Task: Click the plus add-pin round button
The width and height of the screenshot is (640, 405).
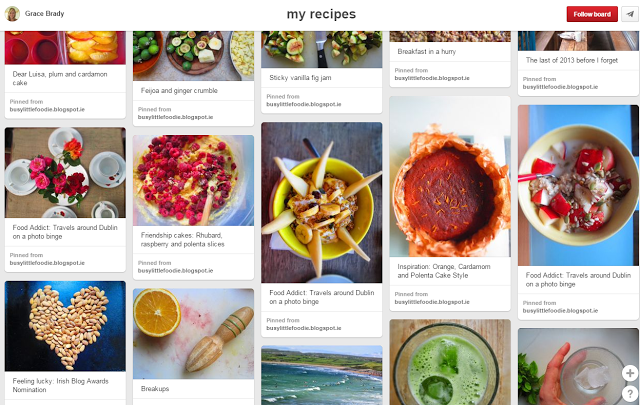Action: point(630,373)
